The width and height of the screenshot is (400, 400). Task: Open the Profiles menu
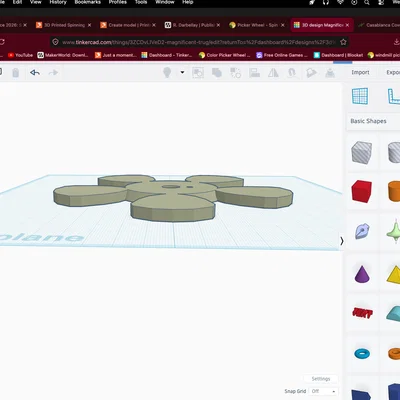pos(118,2)
